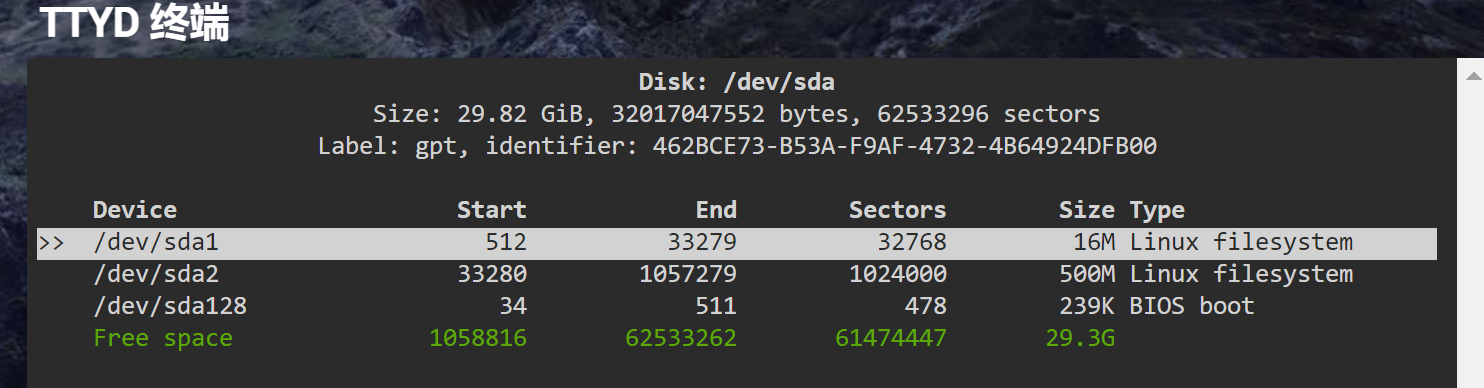Click the Size column header

[x=1087, y=210]
